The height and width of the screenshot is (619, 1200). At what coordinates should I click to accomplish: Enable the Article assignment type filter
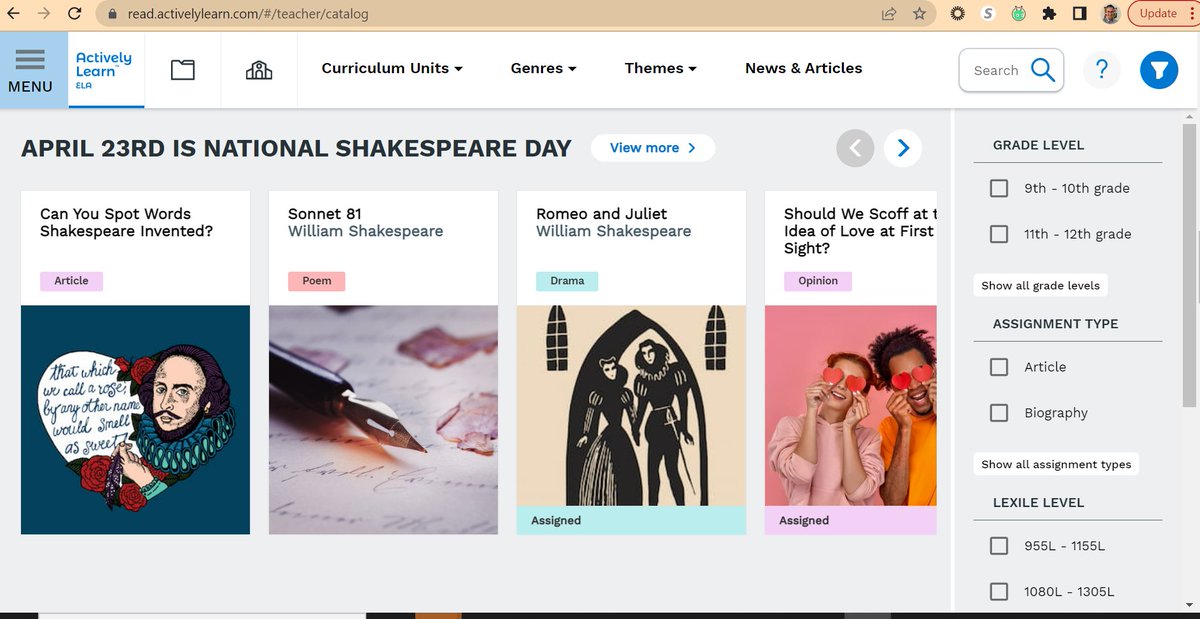[x=998, y=367]
